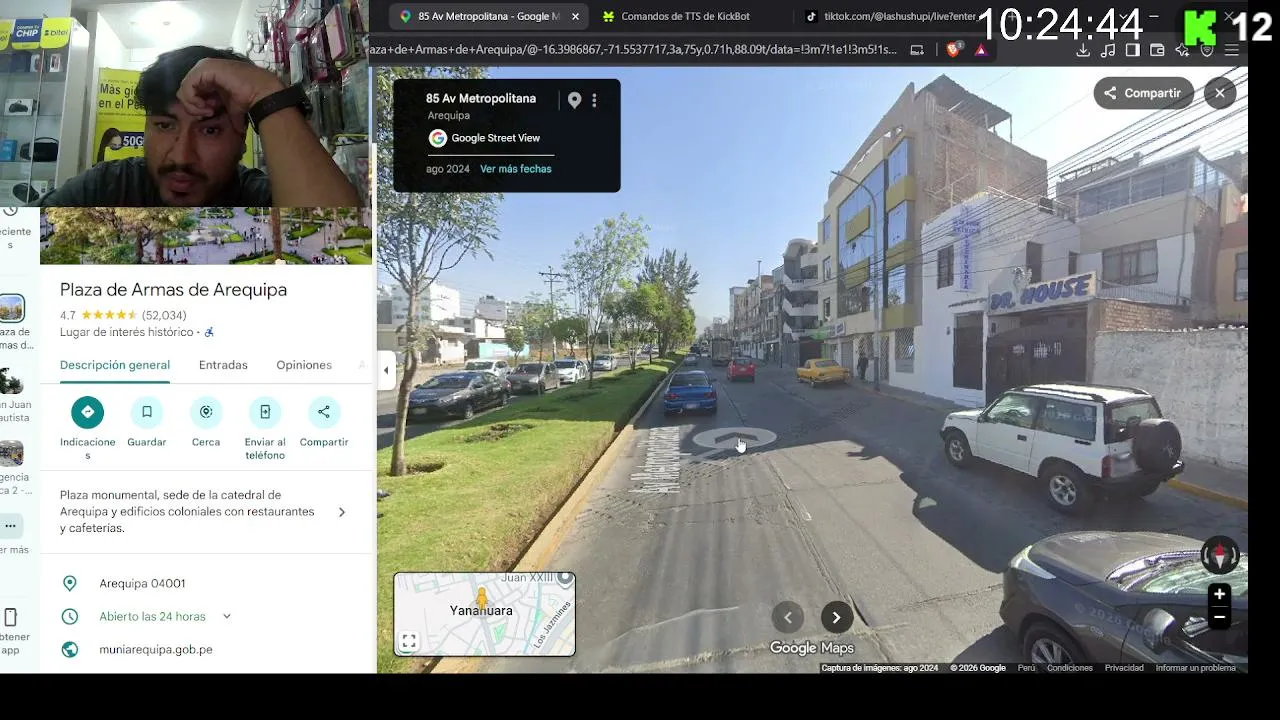This screenshot has height=720, width=1280.
Task: Click the wheelchair accessibility icon
Action: tap(209, 332)
